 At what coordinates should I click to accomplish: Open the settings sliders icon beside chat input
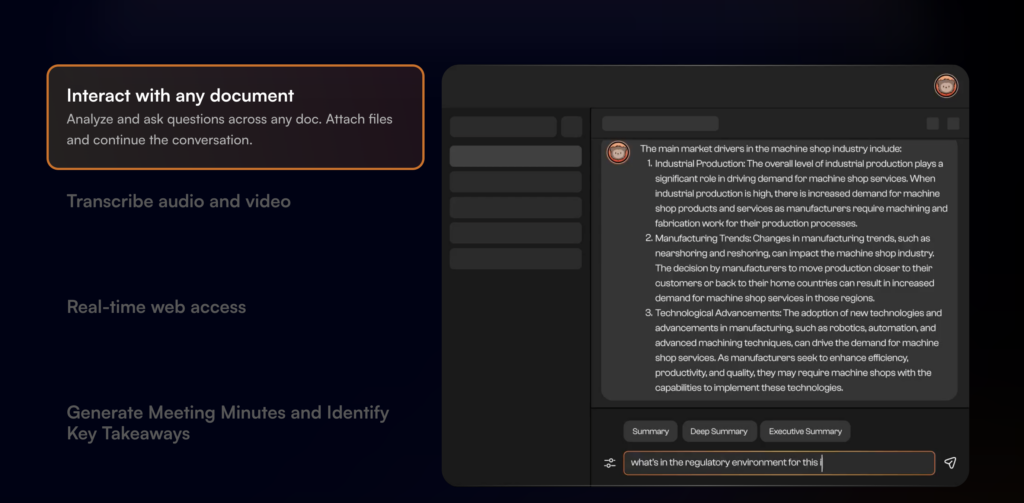[610, 462]
